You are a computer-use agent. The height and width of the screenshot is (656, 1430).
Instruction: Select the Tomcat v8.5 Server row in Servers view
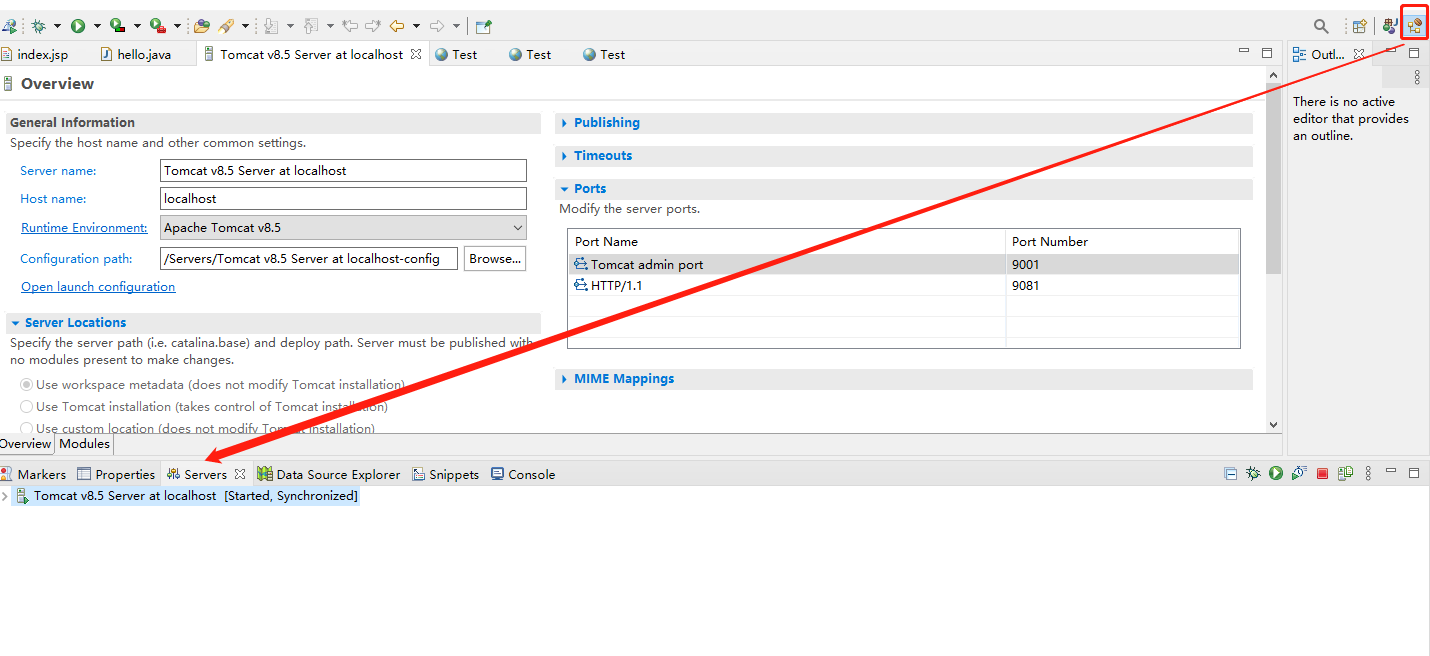(186, 496)
